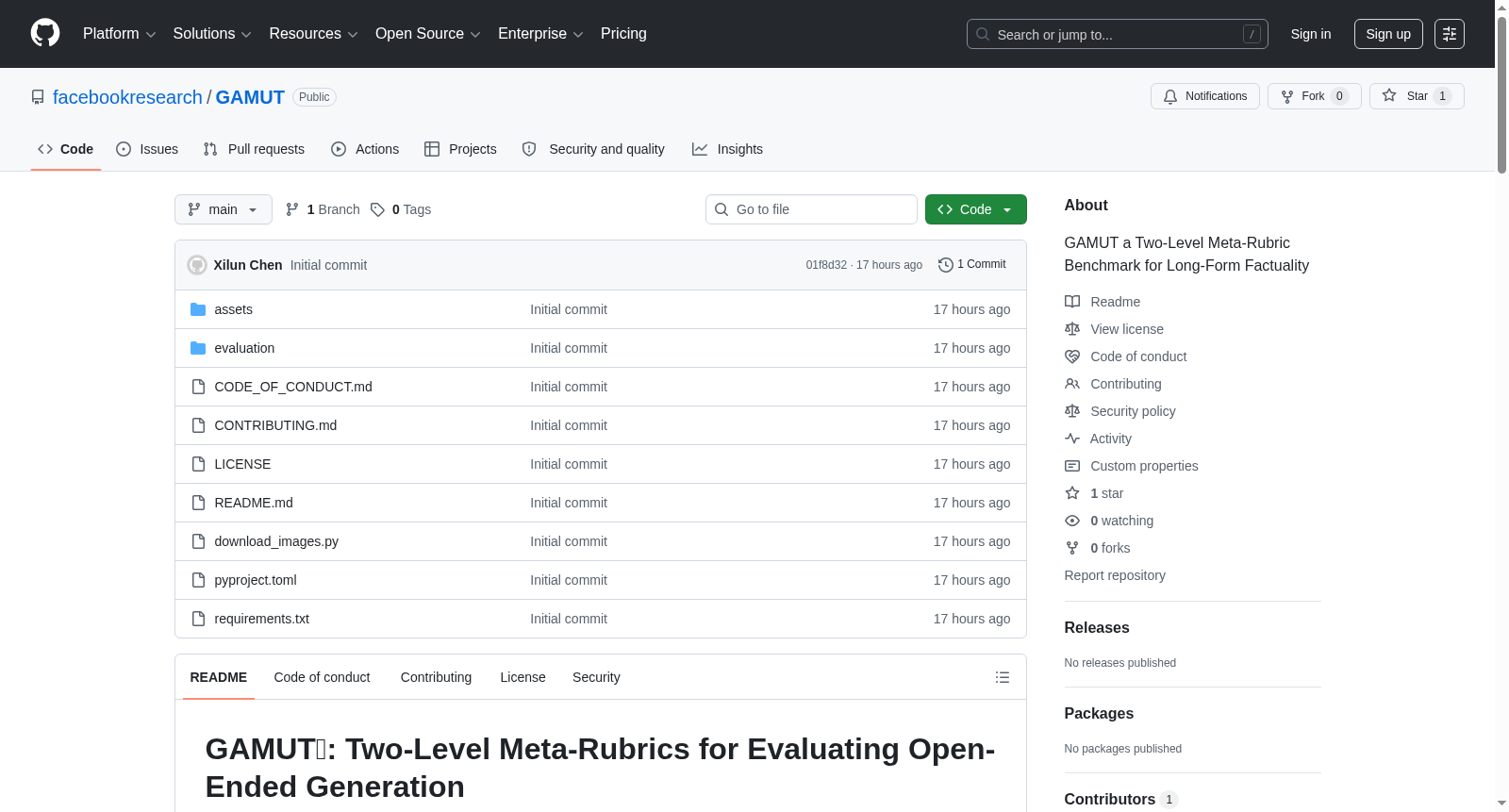Viewport: 1509px width, 812px height.
Task: Select the README tab
Action: 218,677
